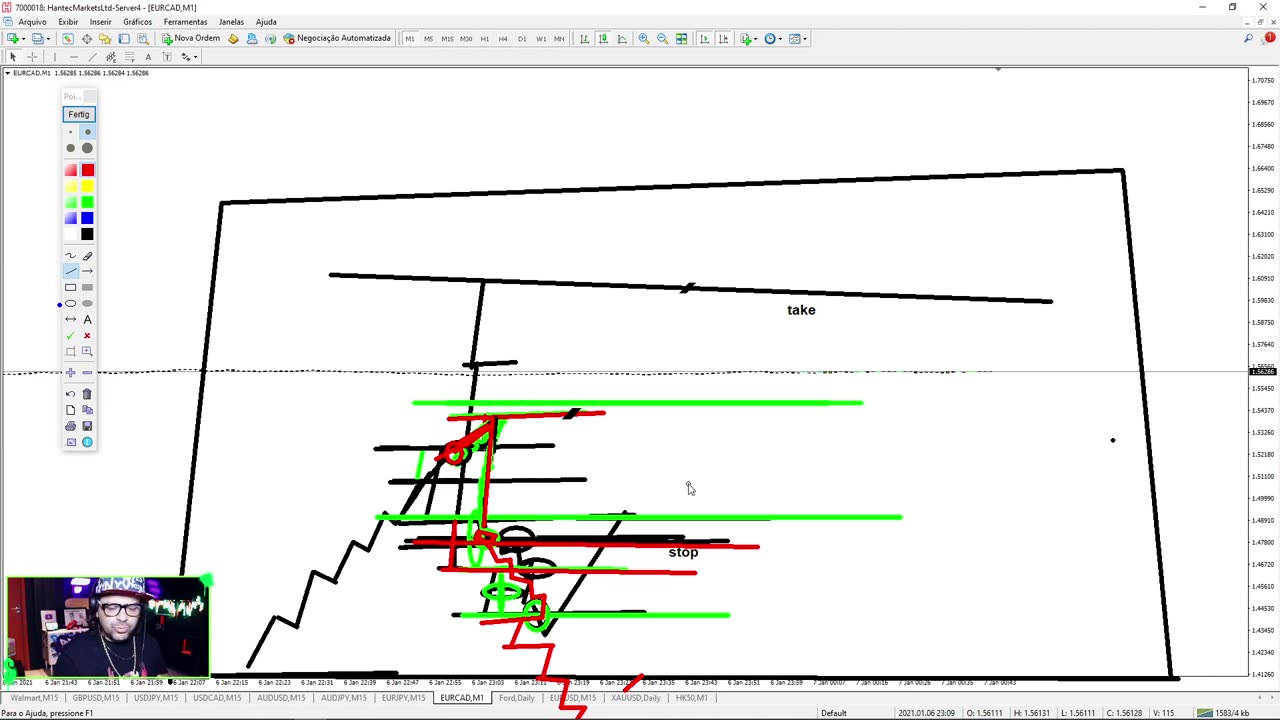Screen dimensions: 1280x720
Task: Click the search magnifier icon top right
Action: (1249, 39)
